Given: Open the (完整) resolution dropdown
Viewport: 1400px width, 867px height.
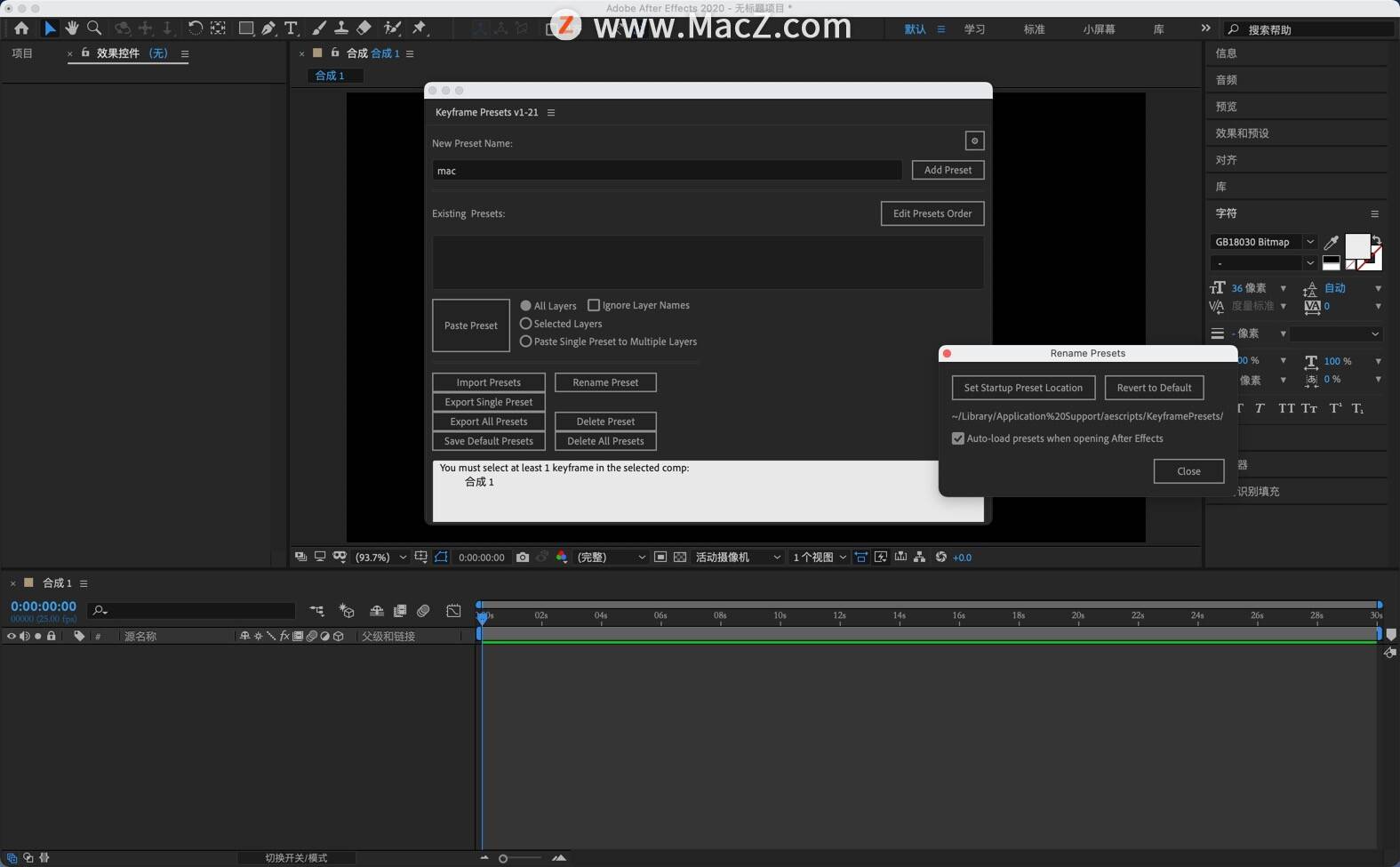Looking at the screenshot, I should pos(611,558).
